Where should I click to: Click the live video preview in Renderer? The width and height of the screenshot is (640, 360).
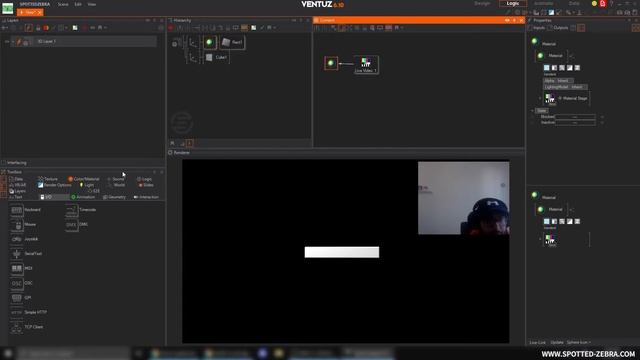[x=464, y=198]
